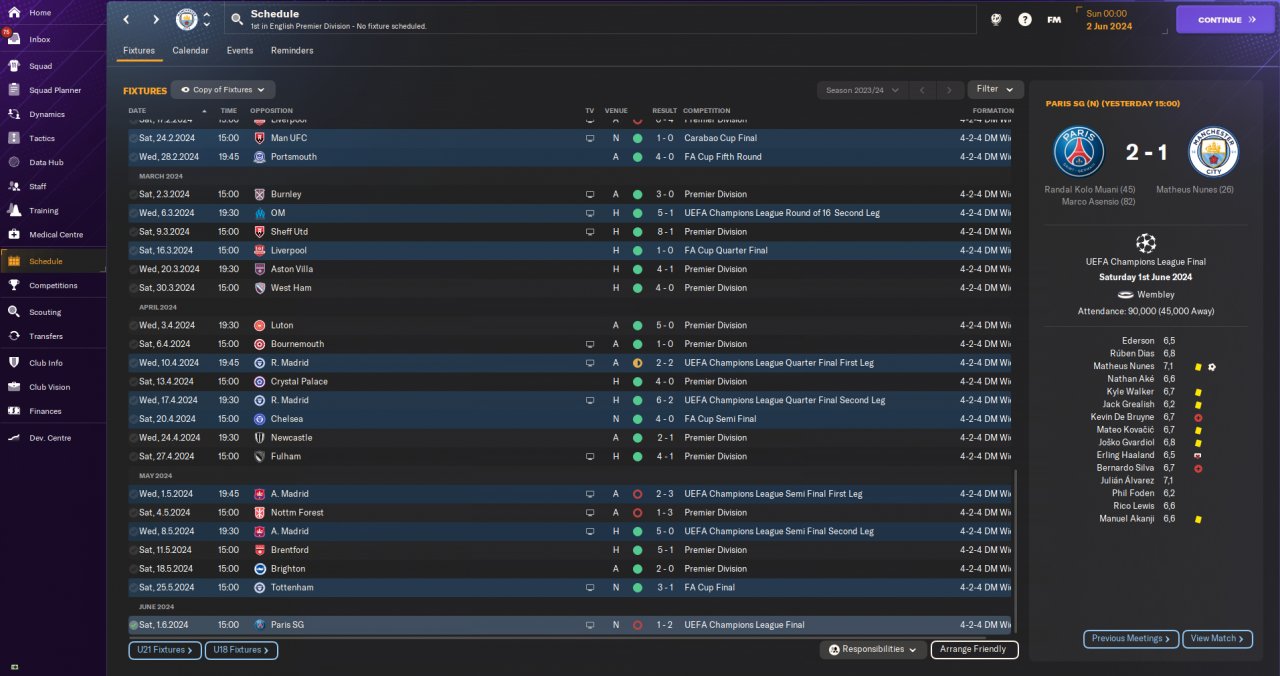Click the Schedule search field
Image resolution: width=1280 pixels, height=676 pixels.
point(600,19)
